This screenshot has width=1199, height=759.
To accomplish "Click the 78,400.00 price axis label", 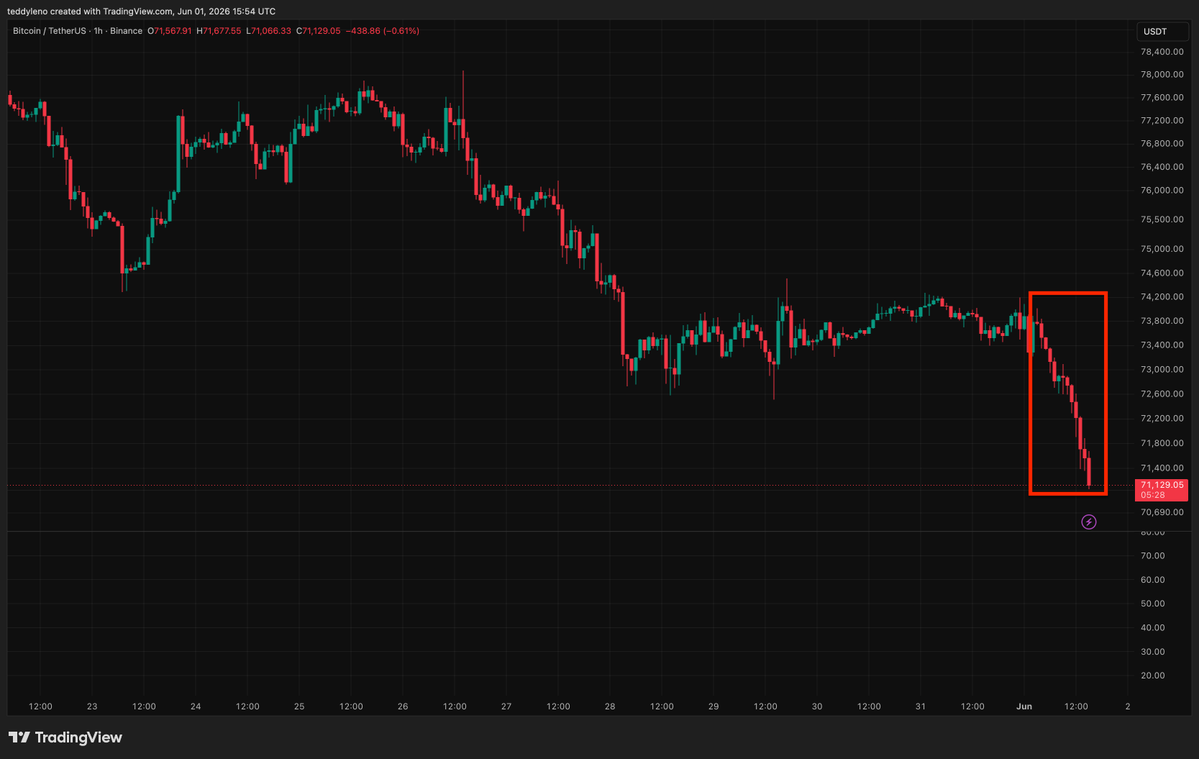I will 1162,52.
